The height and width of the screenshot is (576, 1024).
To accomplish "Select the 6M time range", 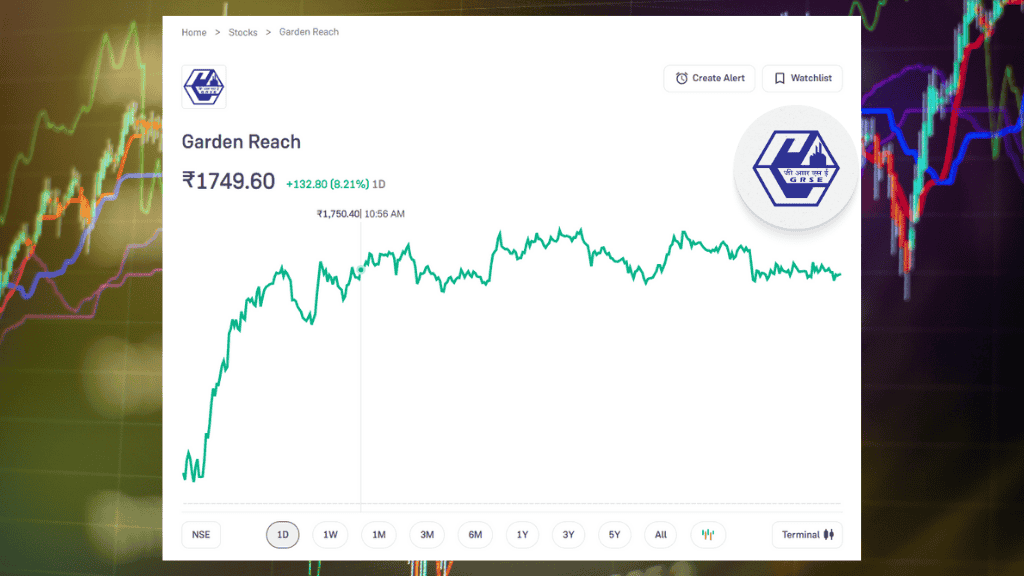I will (x=475, y=535).
